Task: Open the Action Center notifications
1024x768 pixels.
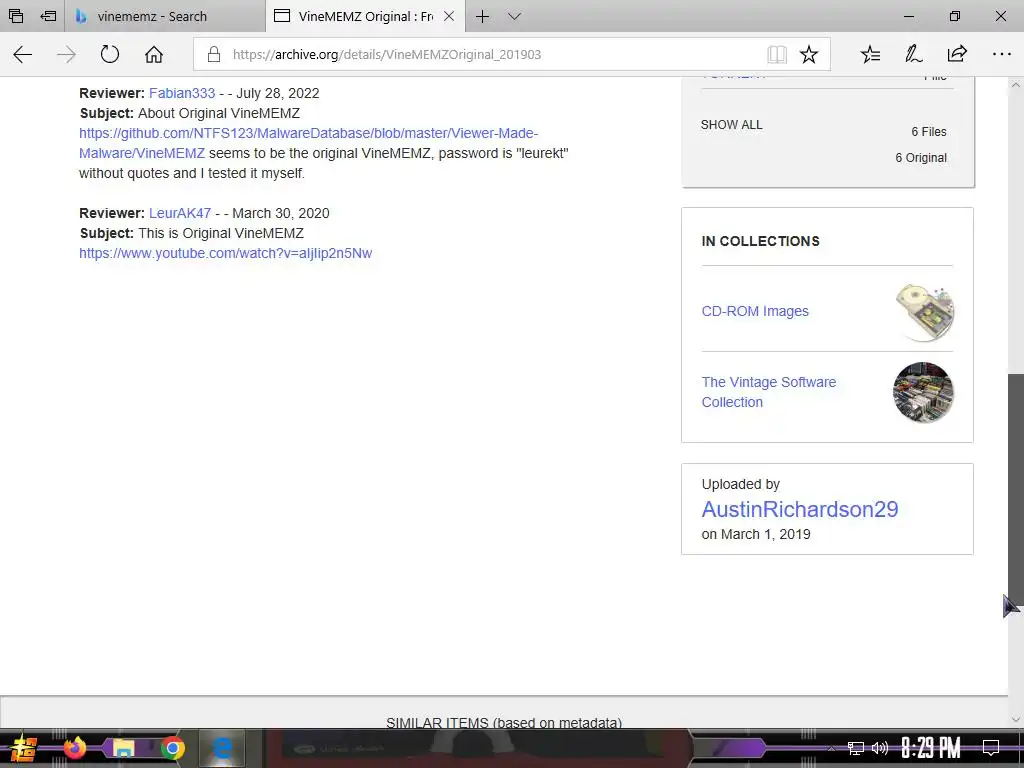Action: (x=991, y=748)
